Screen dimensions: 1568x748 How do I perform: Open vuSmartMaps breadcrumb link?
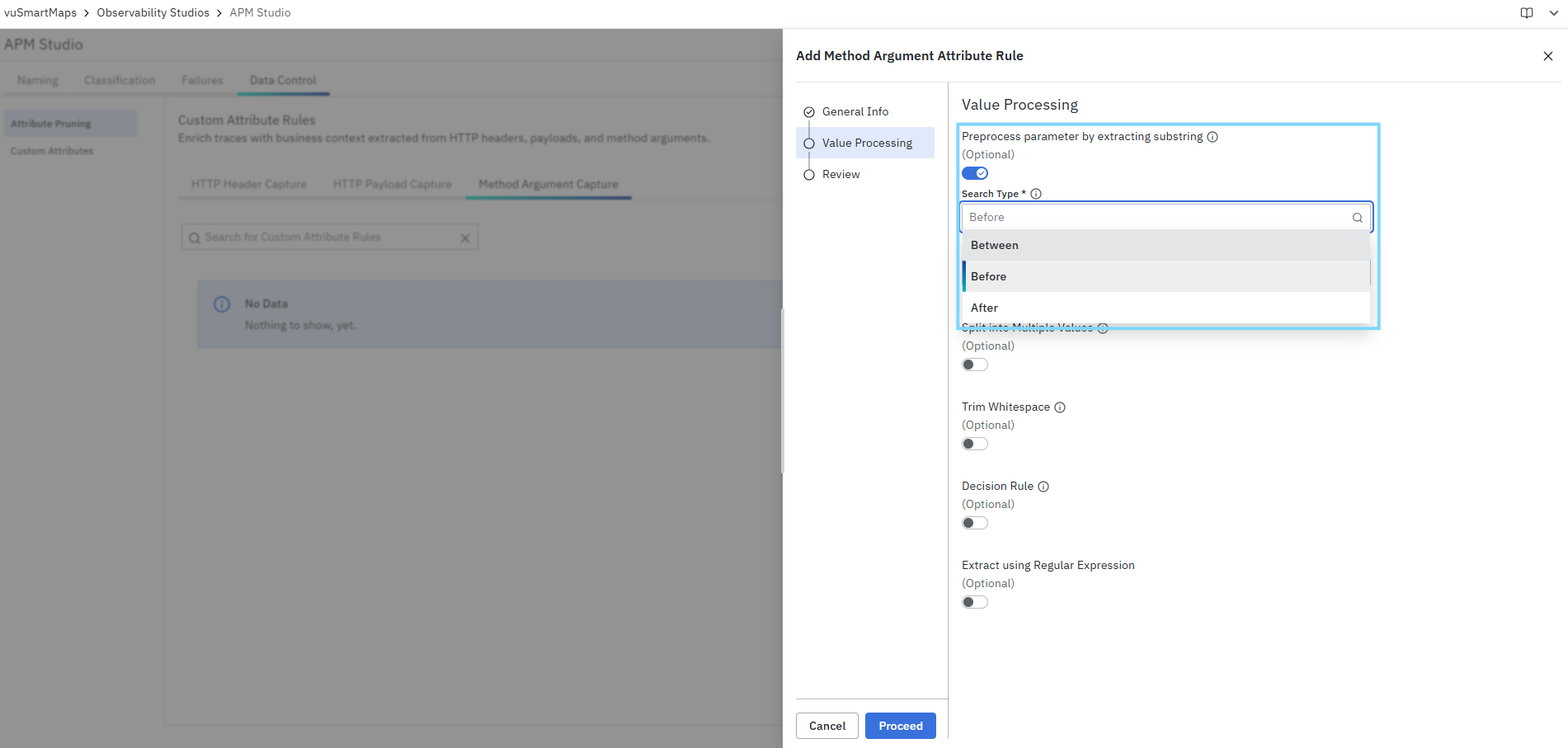pos(40,12)
